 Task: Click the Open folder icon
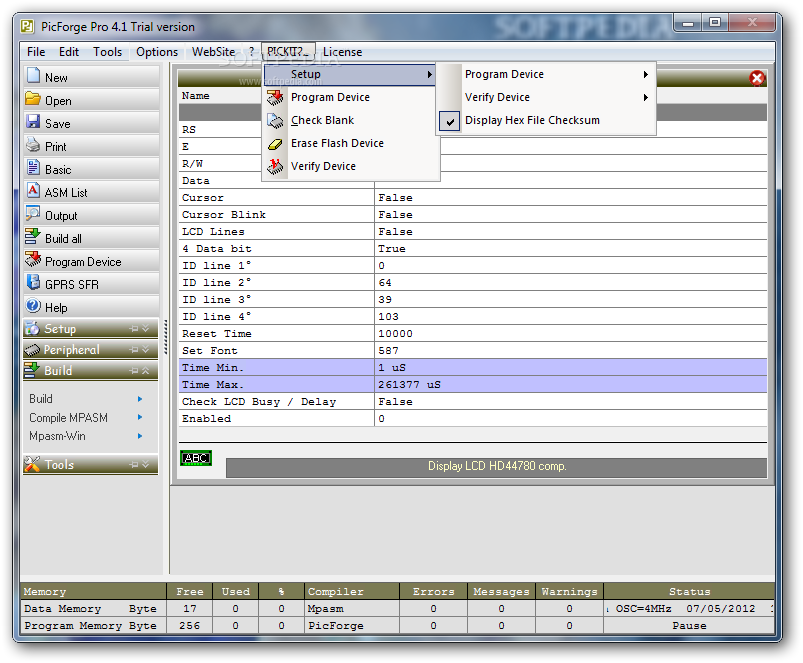click(x=33, y=98)
